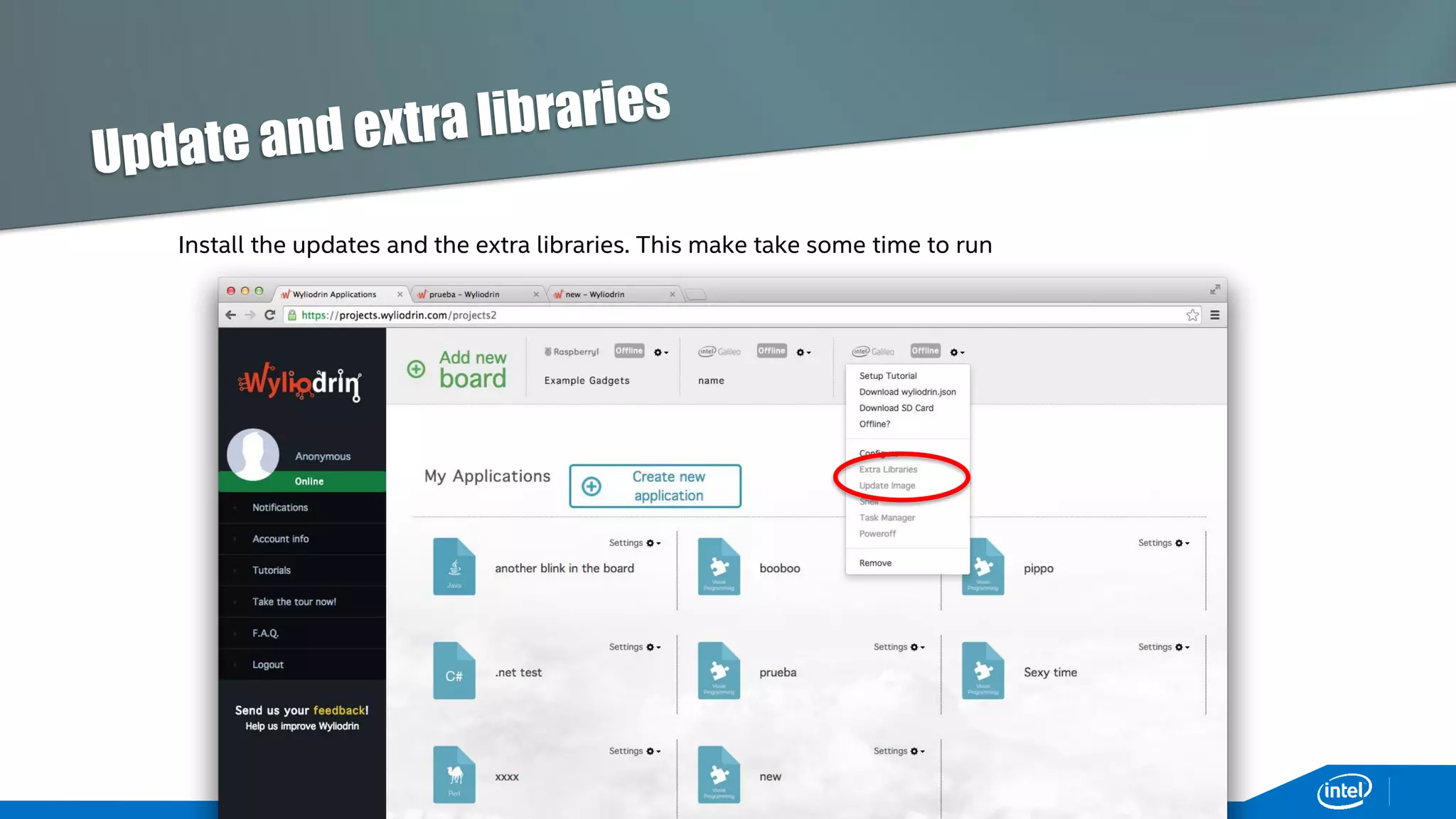Image resolution: width=1456 pixels, height=819 pixels.
Task: Open Settings dropdown for pippo
Action: click(1164, 543)
